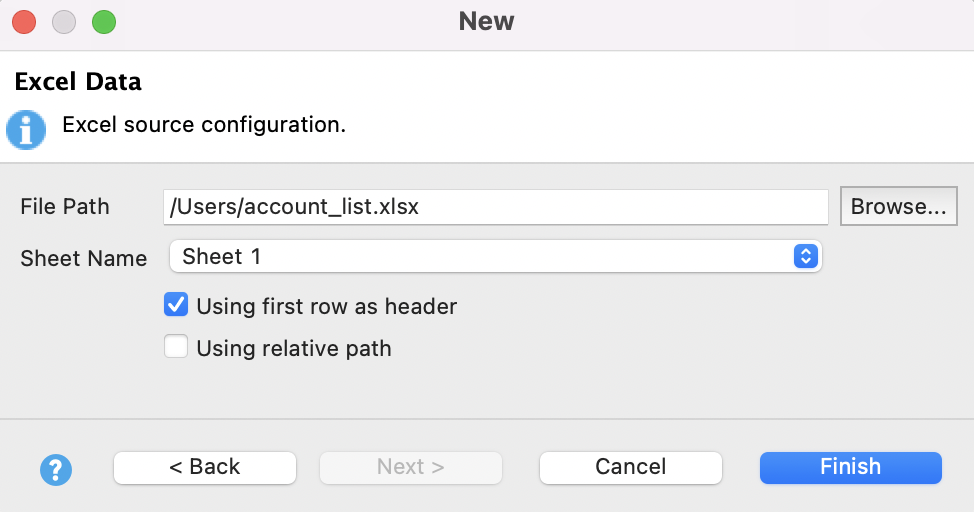Go to the previous step with < Back
974x512 pixels.
tap(205, 467)
